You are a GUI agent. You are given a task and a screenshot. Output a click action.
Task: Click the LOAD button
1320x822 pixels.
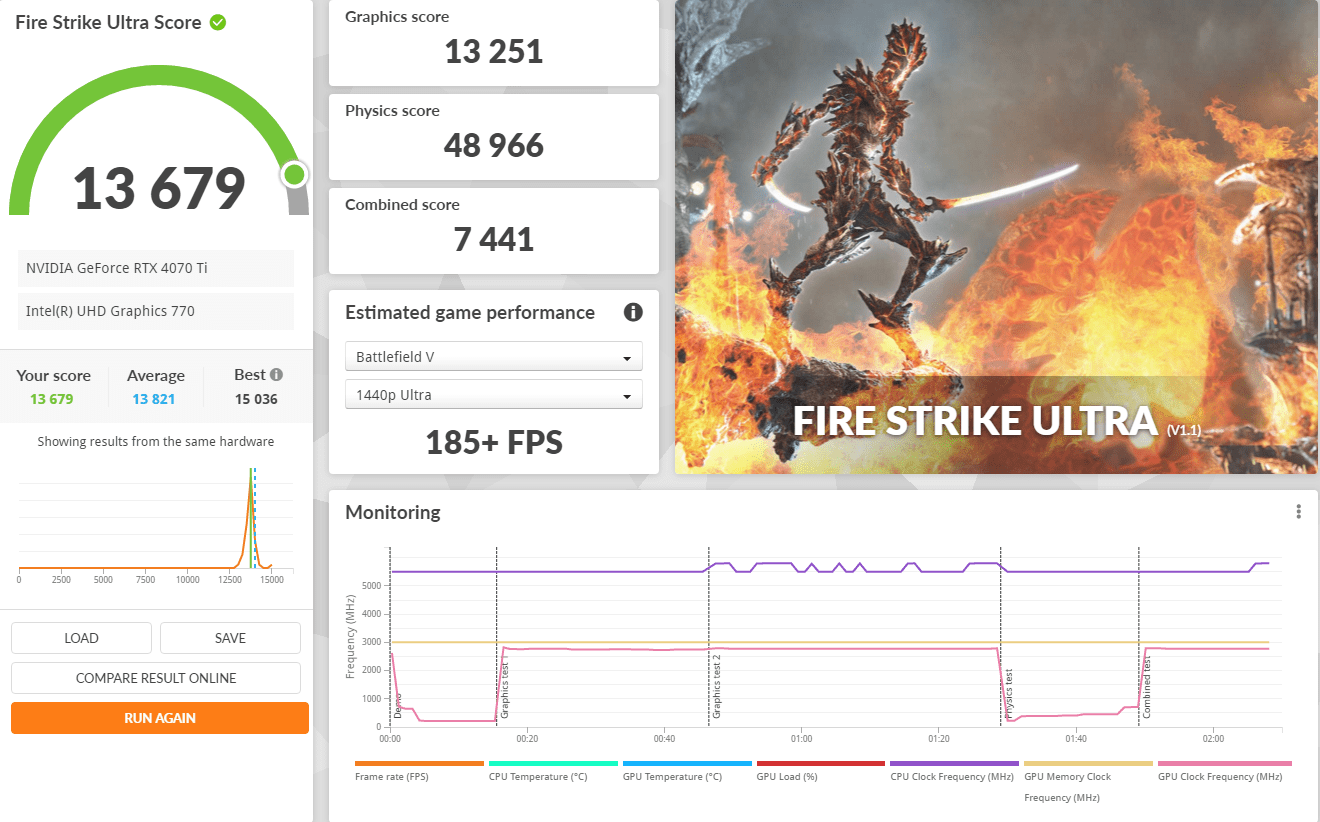pyautogui.click(x=81, y=638)
